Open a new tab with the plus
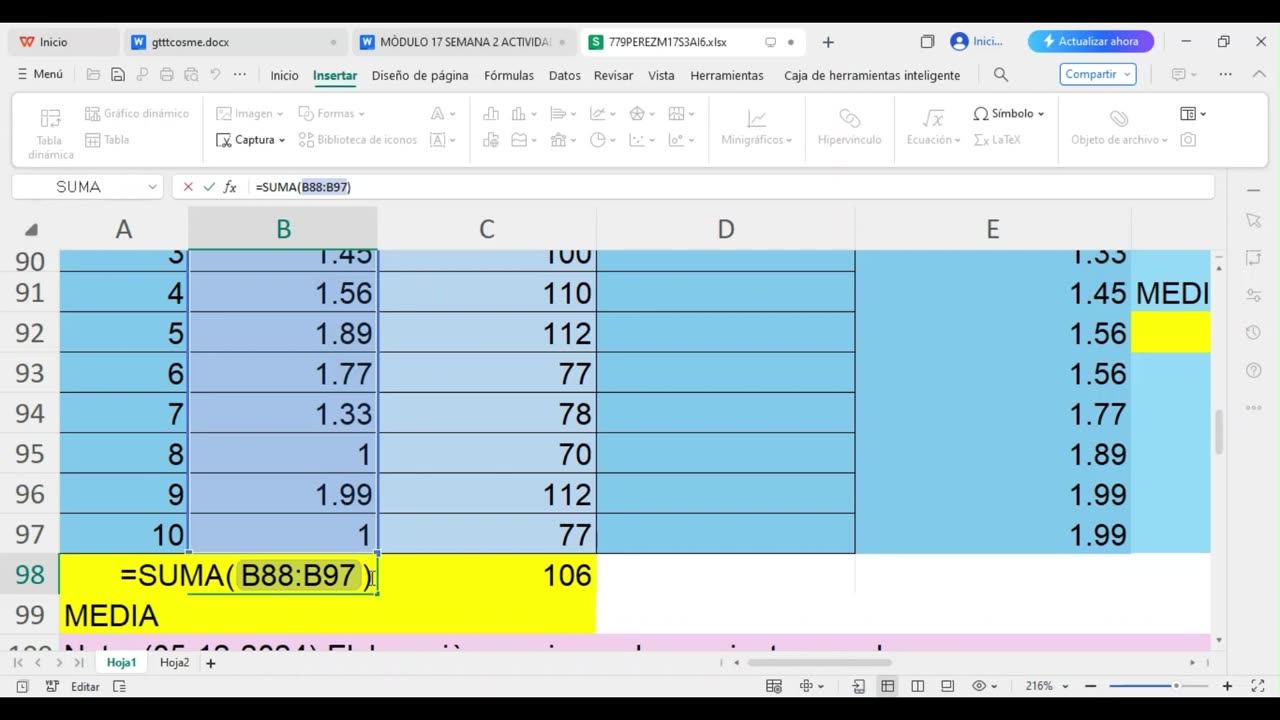The height and width of the screenshot is (720, 1280). [x=828, y=42]
